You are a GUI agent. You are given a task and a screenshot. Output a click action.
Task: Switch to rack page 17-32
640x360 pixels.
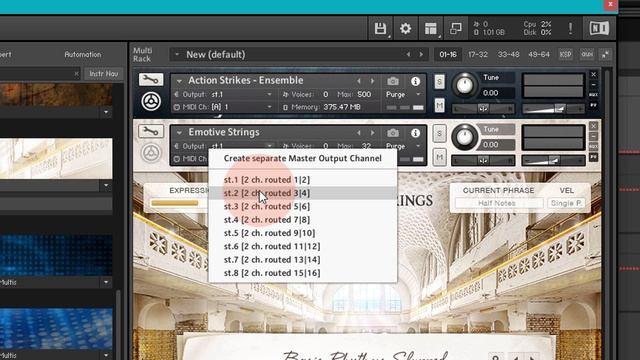point(478,54)
